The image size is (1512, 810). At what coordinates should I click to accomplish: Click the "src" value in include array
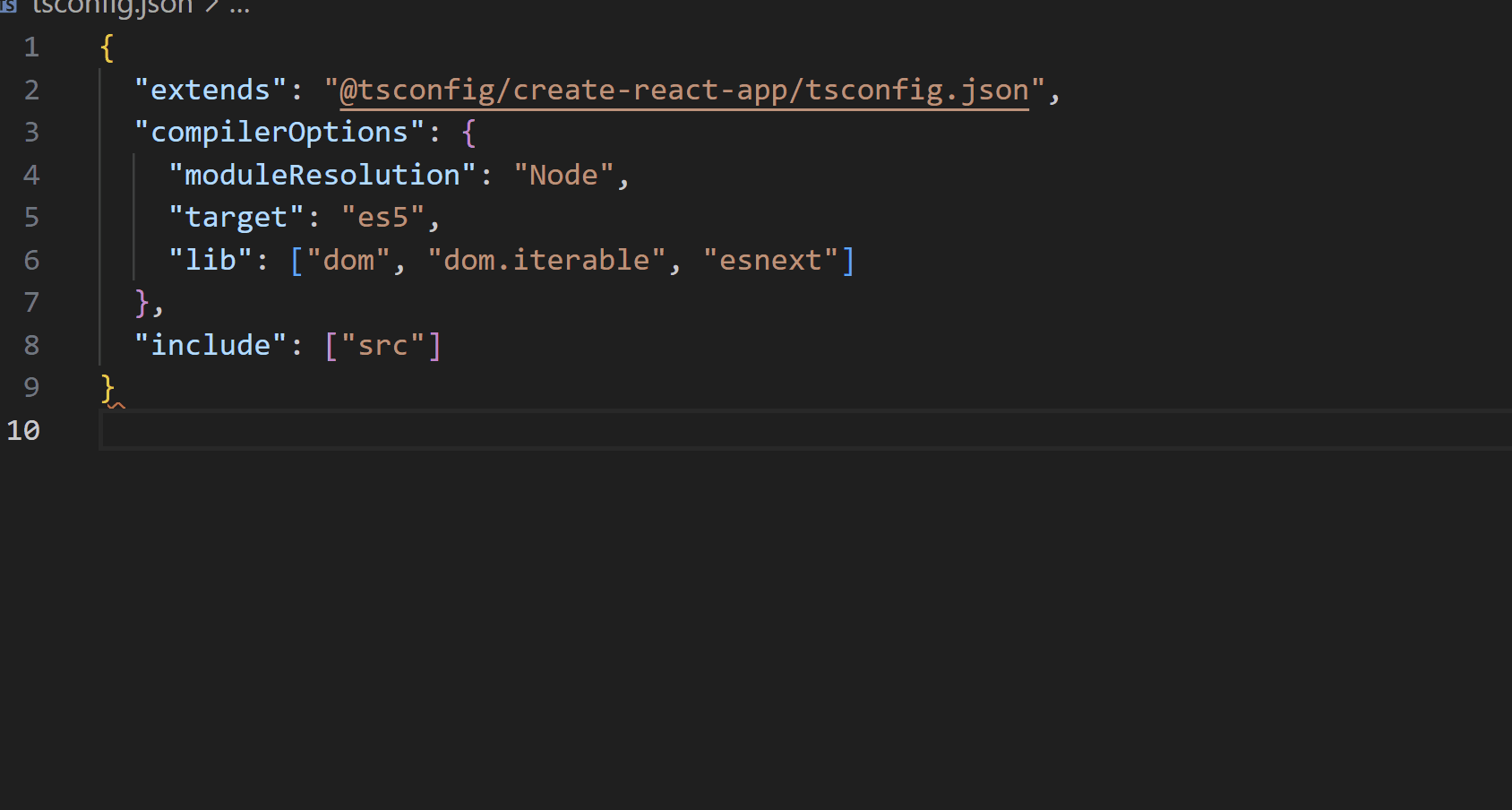coord(383,344)
